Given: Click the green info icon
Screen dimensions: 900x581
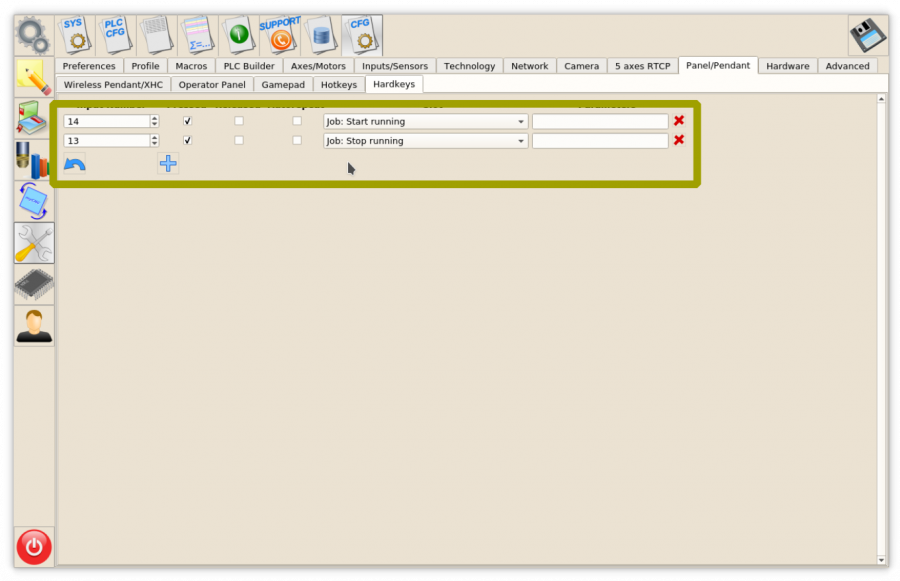Looking at the screenshot, I should click(238, 35).
